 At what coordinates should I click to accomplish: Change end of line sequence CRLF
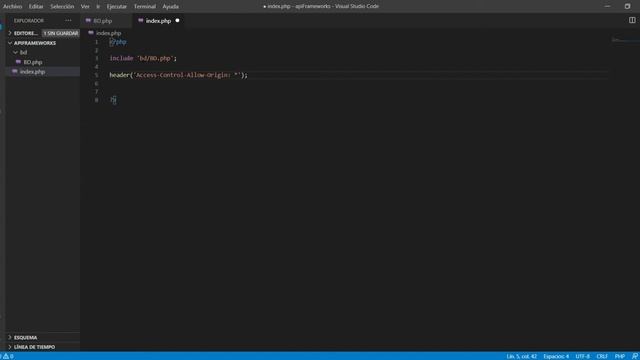click(x=602, y=356)
